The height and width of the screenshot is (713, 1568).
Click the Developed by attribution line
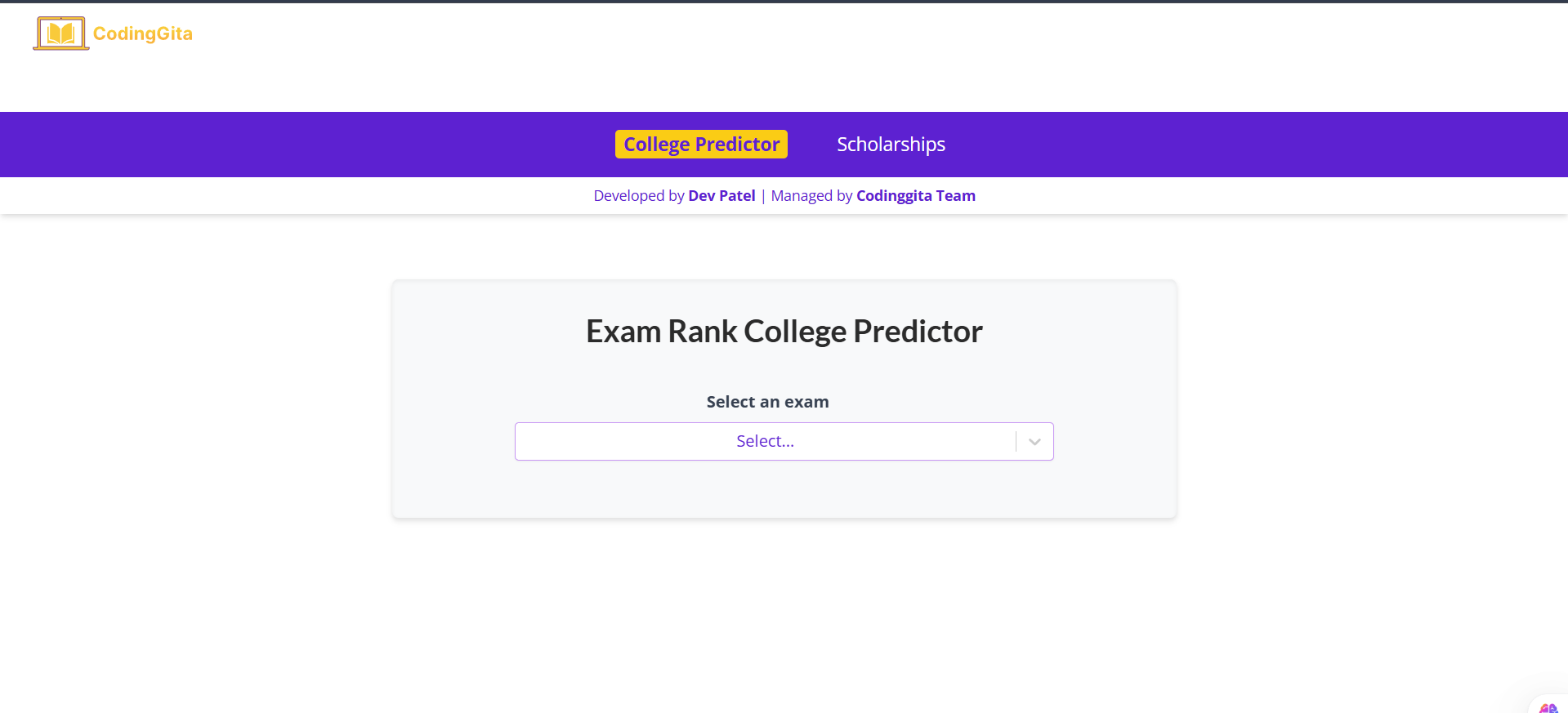[x=640, y=195]
